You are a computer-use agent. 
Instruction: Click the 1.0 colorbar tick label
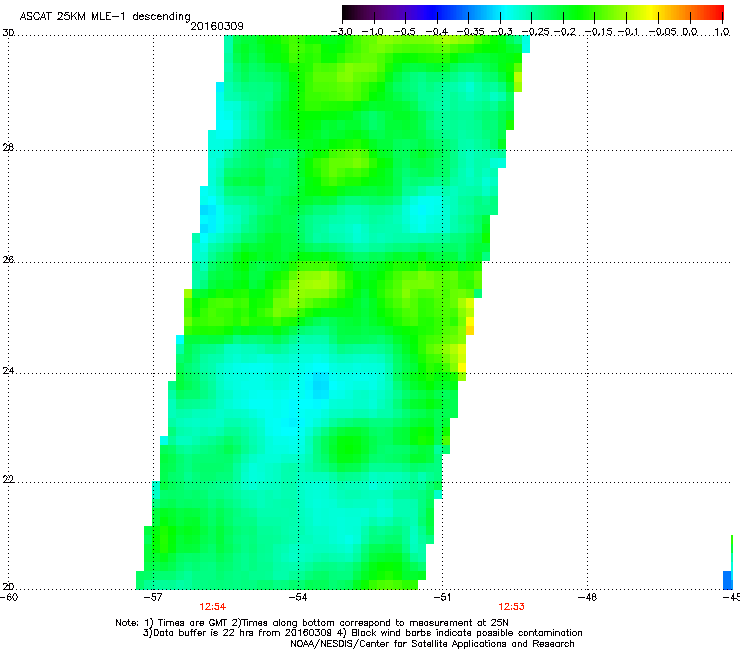click(722, 32)
